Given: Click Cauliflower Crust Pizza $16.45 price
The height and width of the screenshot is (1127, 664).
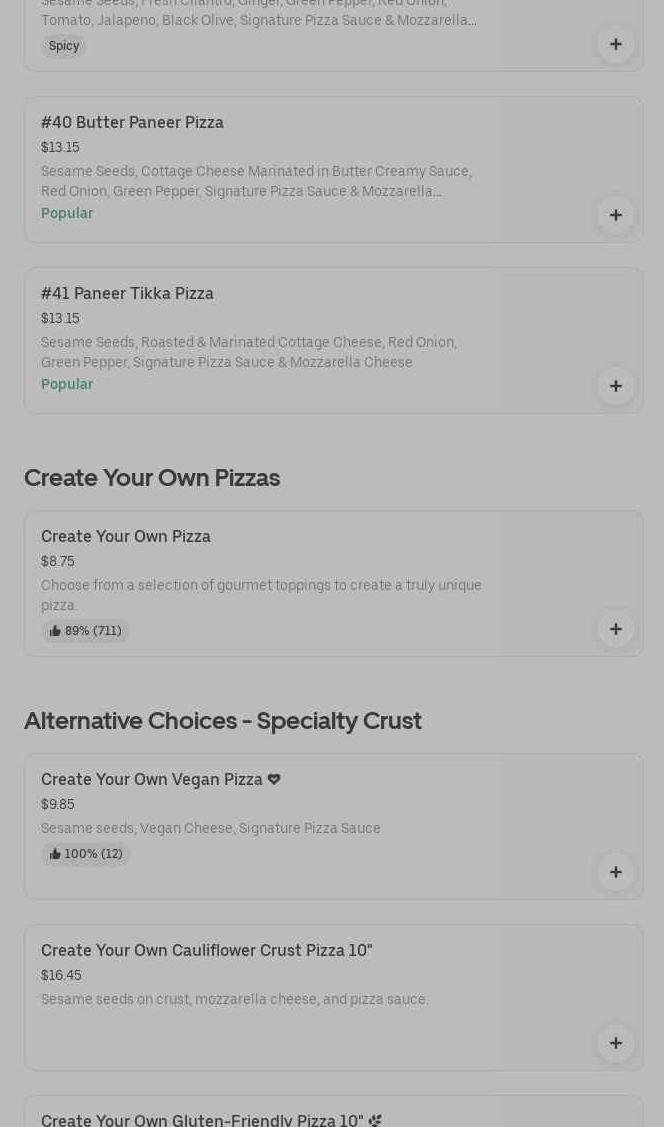Looking at the screenshot, I should [61, 975].
